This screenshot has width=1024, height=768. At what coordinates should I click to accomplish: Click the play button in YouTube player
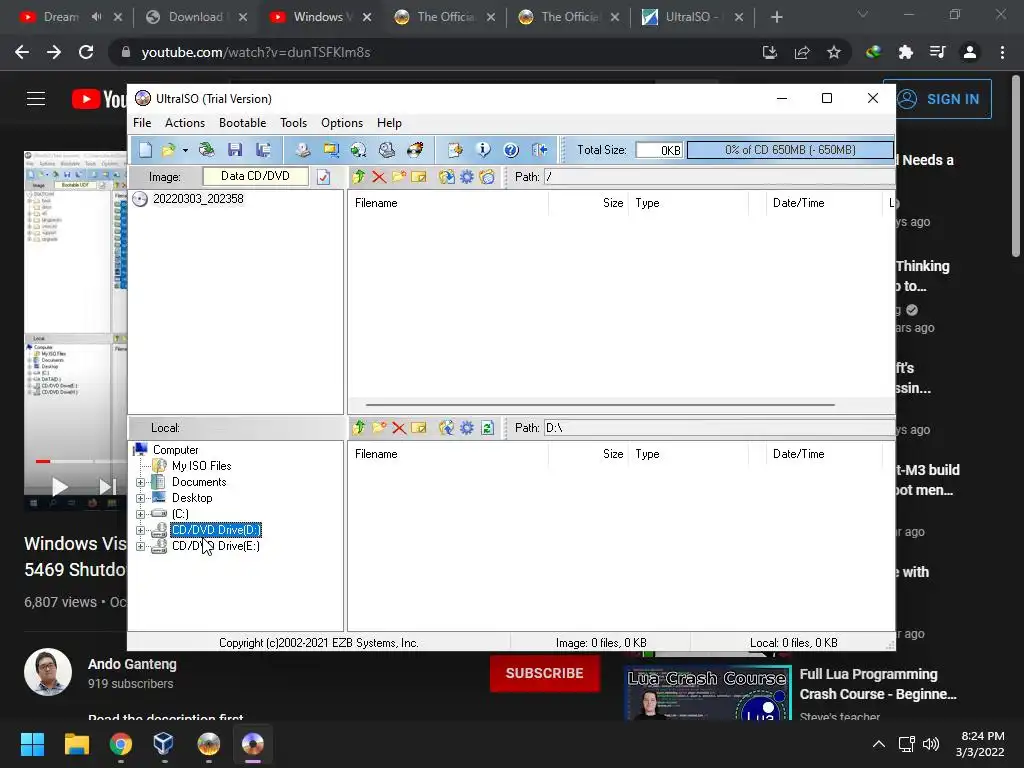[59, 487]
